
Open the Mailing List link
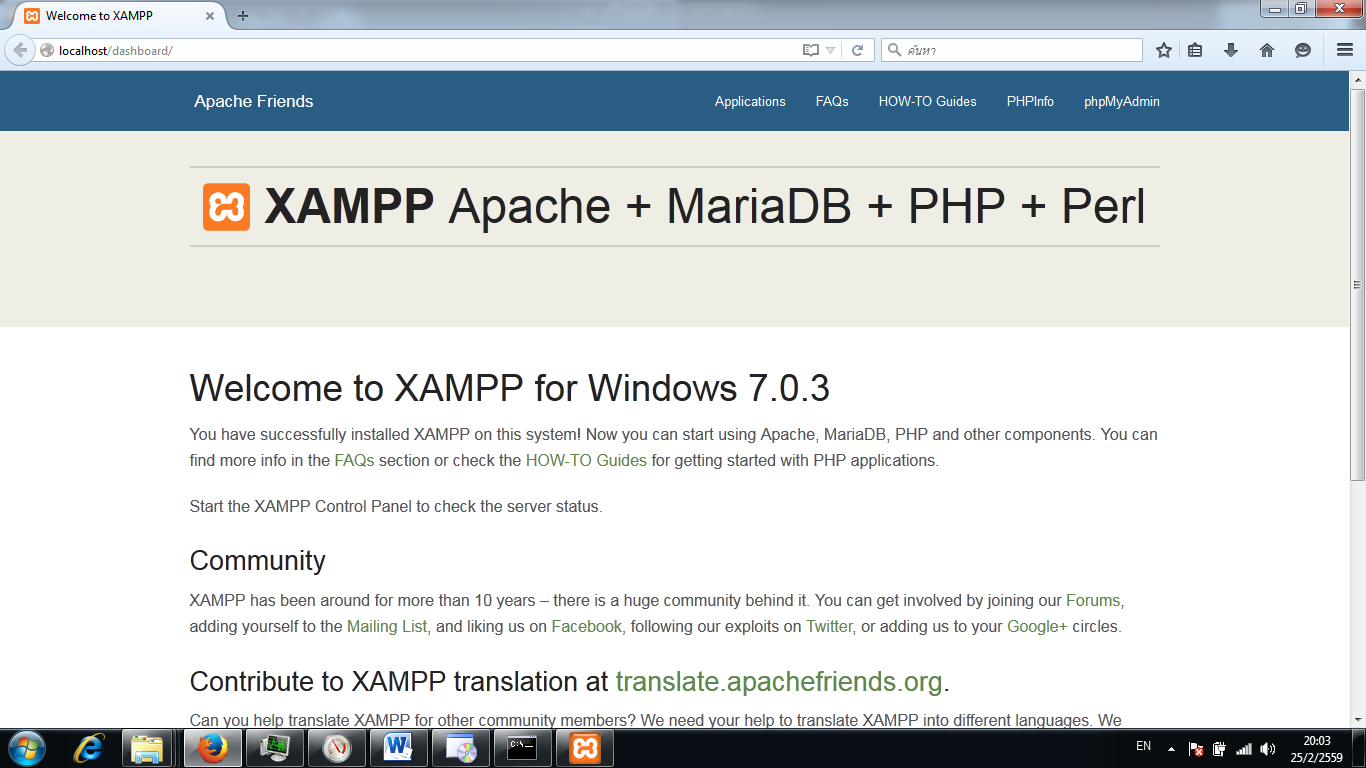pos(387,626)
